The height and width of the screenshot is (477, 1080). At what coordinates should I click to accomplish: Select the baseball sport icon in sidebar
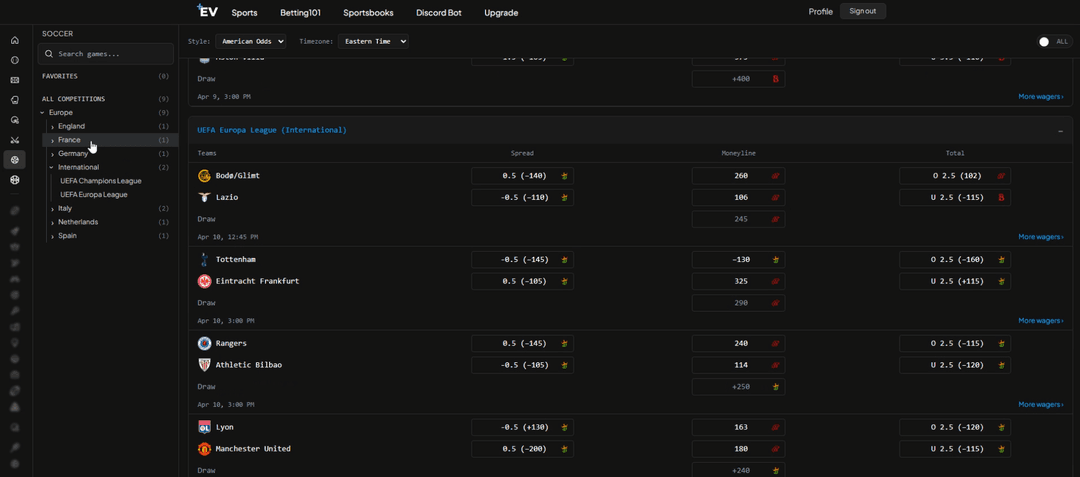click(x=14, y=61)
